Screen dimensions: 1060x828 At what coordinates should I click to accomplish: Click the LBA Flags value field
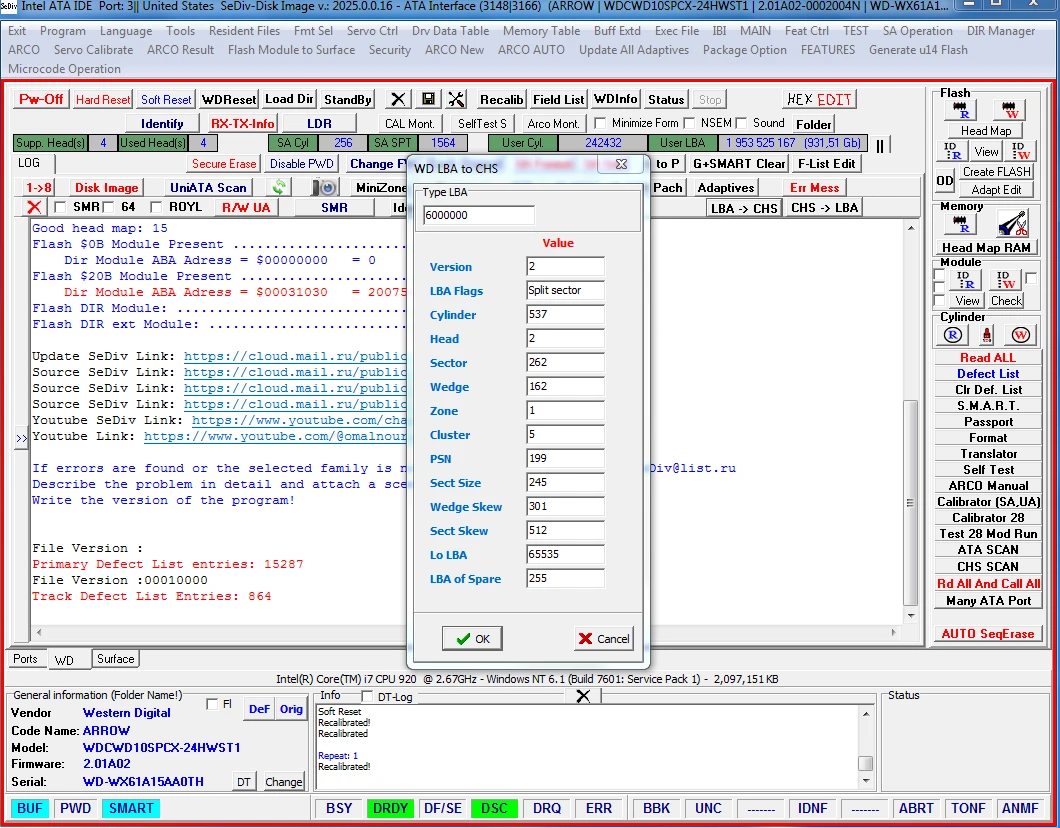(565, 291)
